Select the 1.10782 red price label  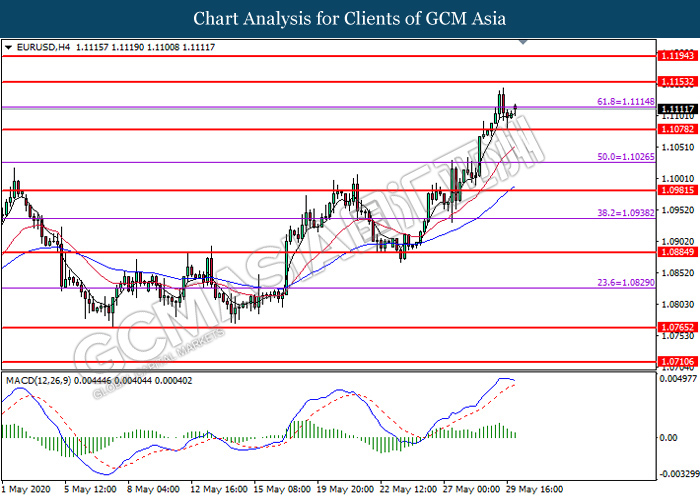[x=677, y=129]
